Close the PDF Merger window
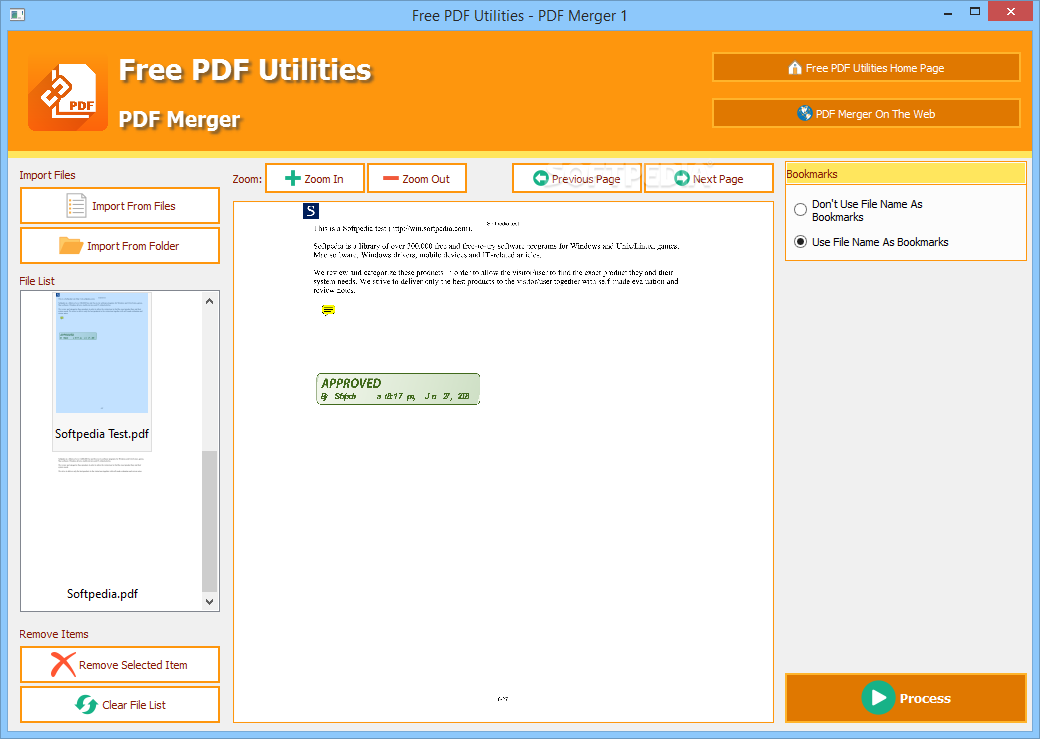The width and height of the screenshot is (1040, 739). (1011, 12)
